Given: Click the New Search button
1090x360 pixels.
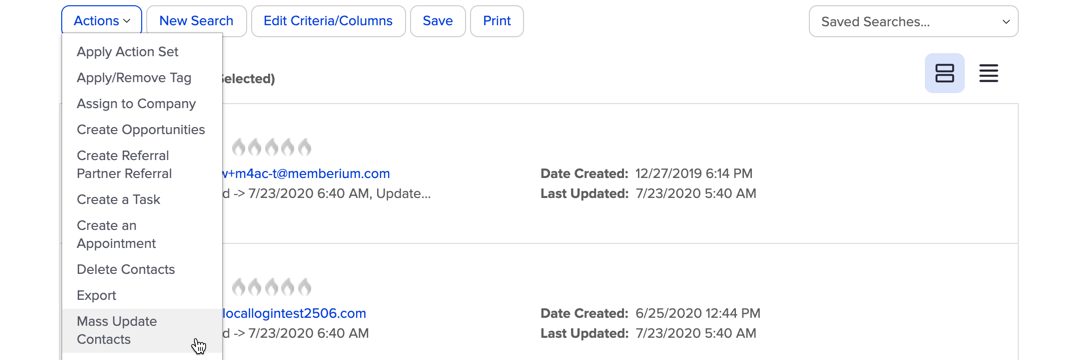Looking at the screenshot, I should click(x=196, y=21).
